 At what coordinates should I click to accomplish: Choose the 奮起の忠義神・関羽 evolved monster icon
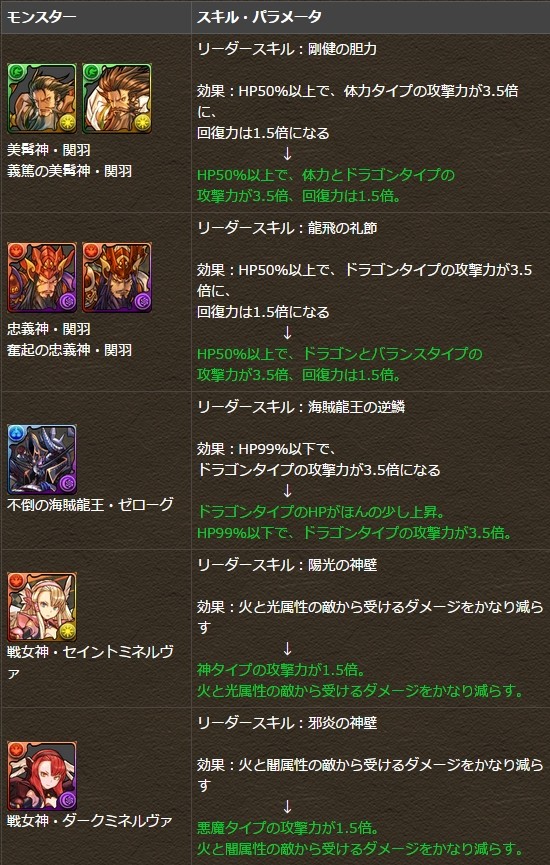(117, 277)
